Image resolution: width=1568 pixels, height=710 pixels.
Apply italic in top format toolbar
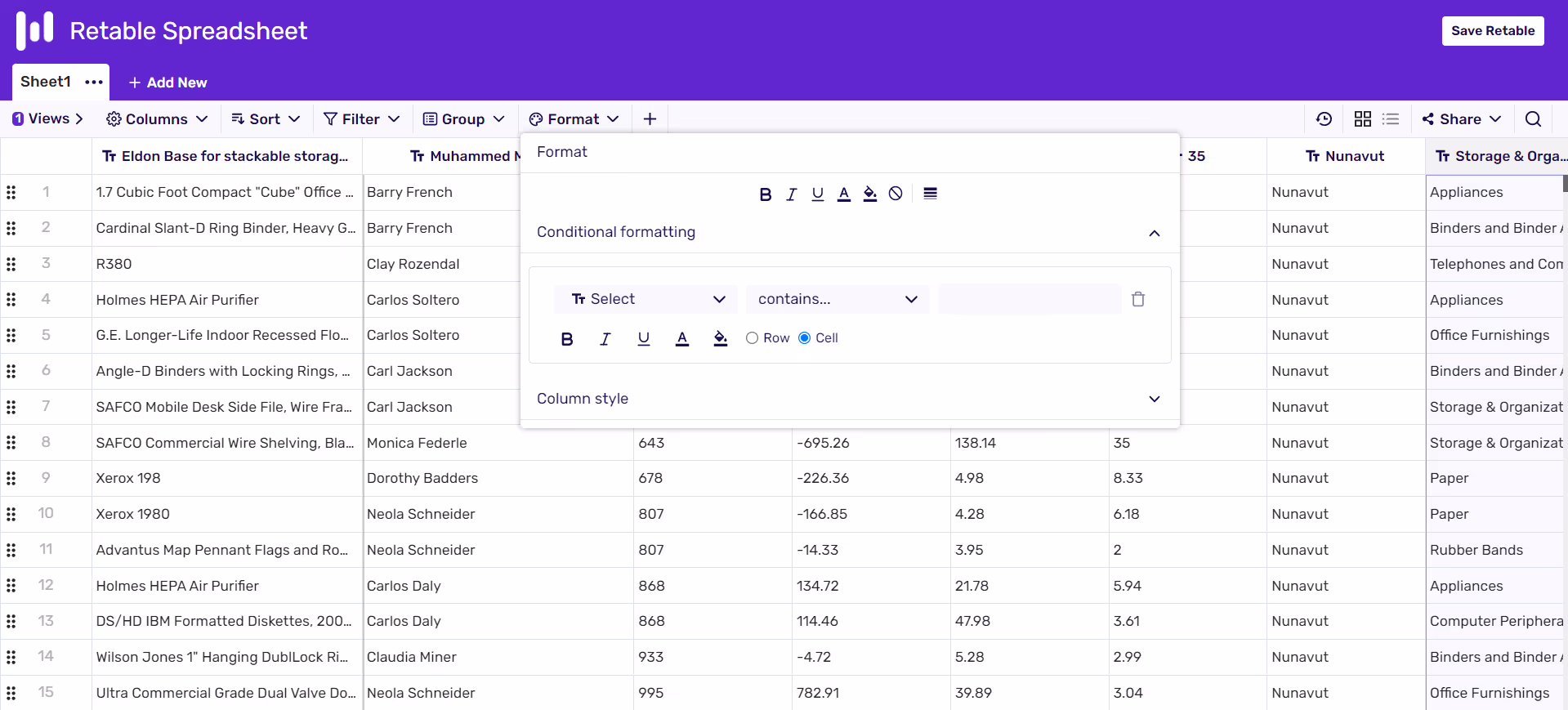(791, 194)
